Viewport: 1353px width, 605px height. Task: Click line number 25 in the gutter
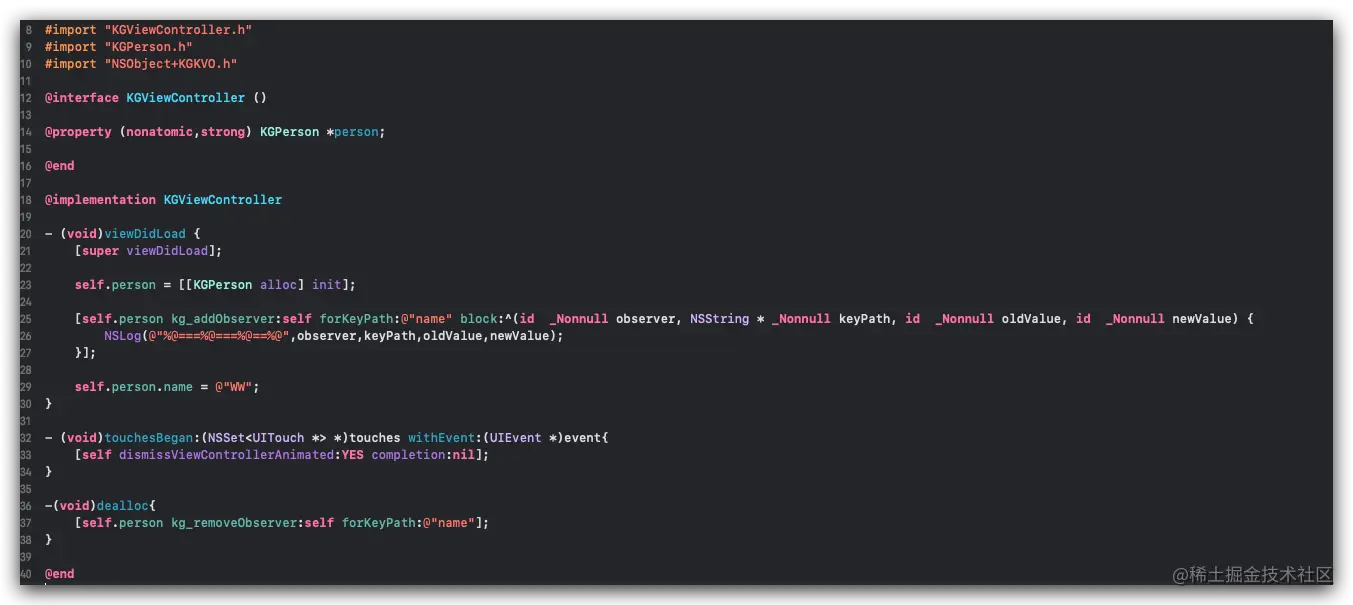click(25, 319)
